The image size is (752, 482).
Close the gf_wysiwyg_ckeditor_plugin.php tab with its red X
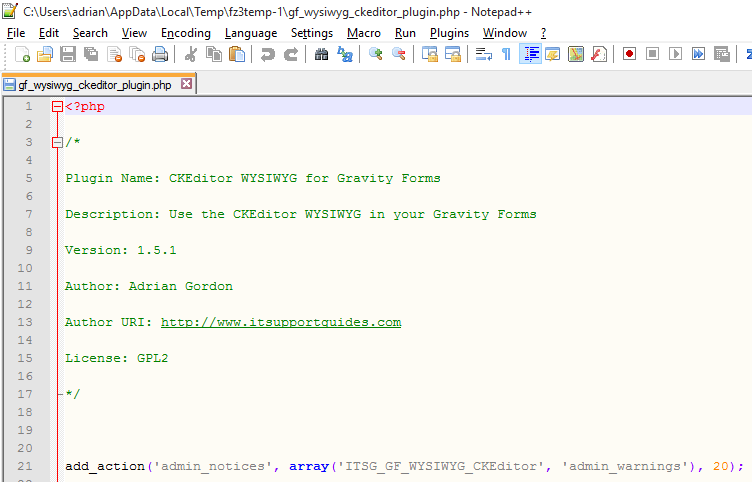[187, 84]
